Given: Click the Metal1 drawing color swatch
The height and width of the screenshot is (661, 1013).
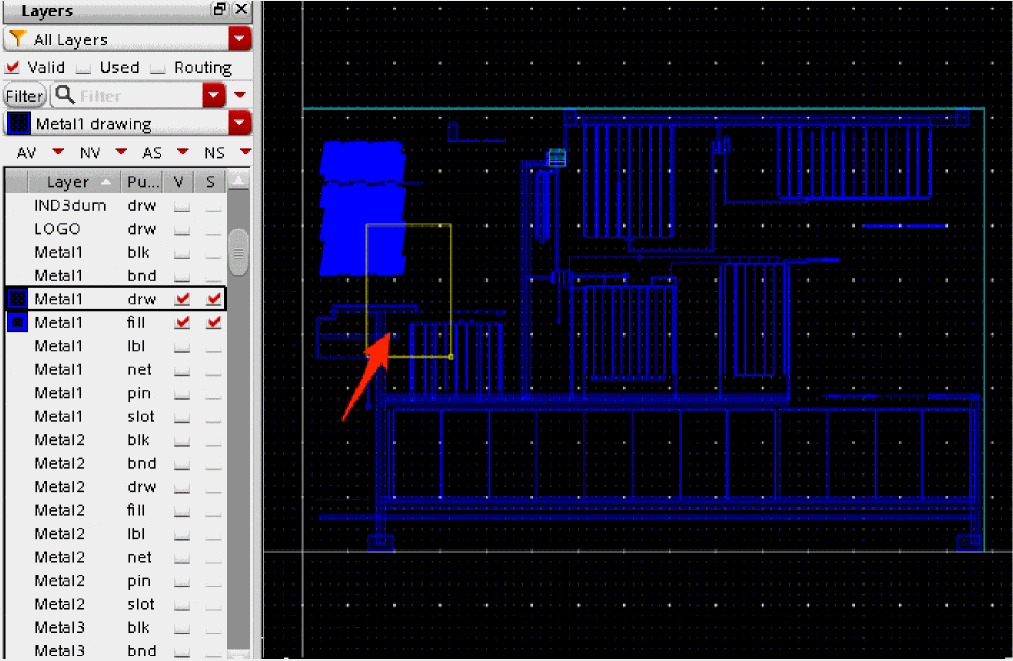Looking at the screenshot, I should pos(19,123).
